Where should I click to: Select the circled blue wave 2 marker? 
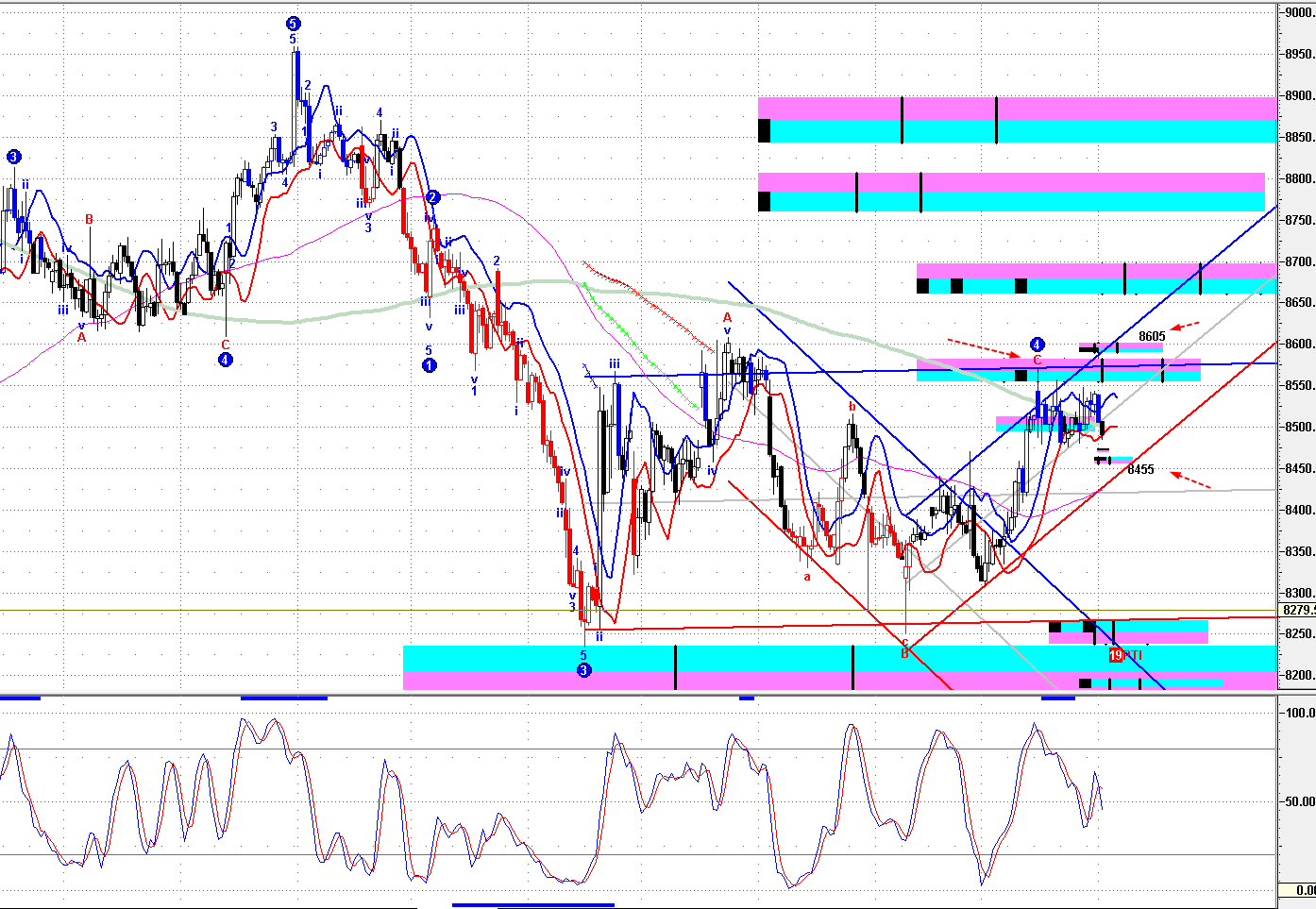pos(432,197)
